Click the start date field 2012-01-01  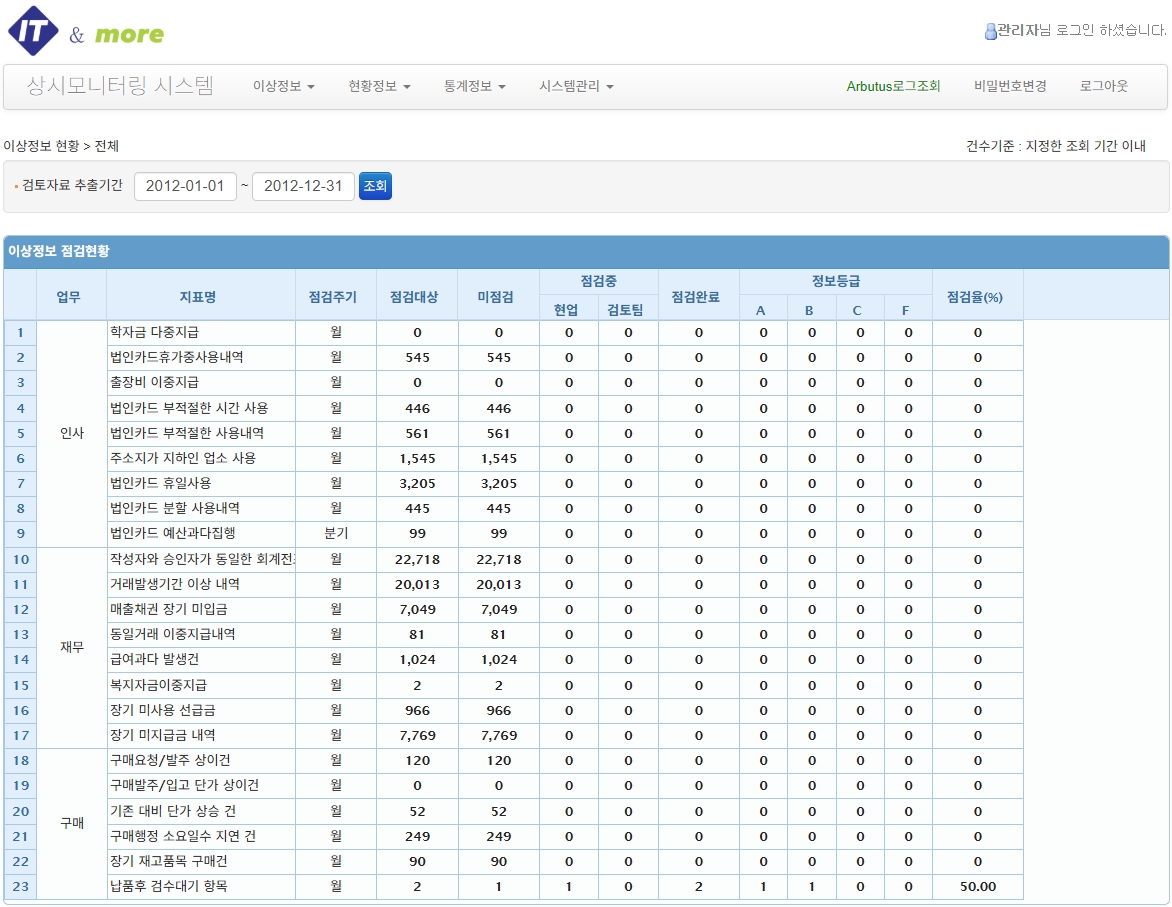point(185,186)
